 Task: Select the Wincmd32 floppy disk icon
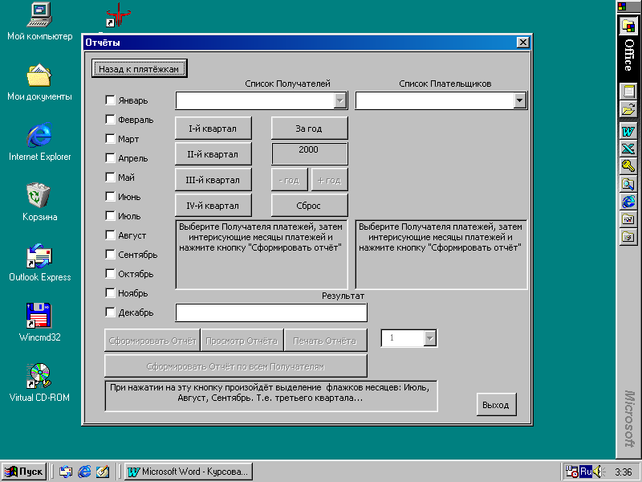(39, 316)
